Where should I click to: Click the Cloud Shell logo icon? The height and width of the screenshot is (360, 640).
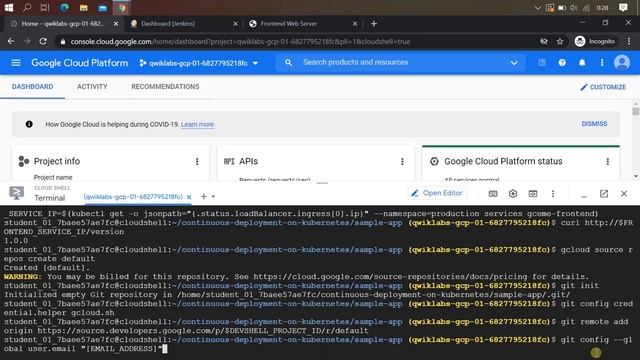[17, 193]
